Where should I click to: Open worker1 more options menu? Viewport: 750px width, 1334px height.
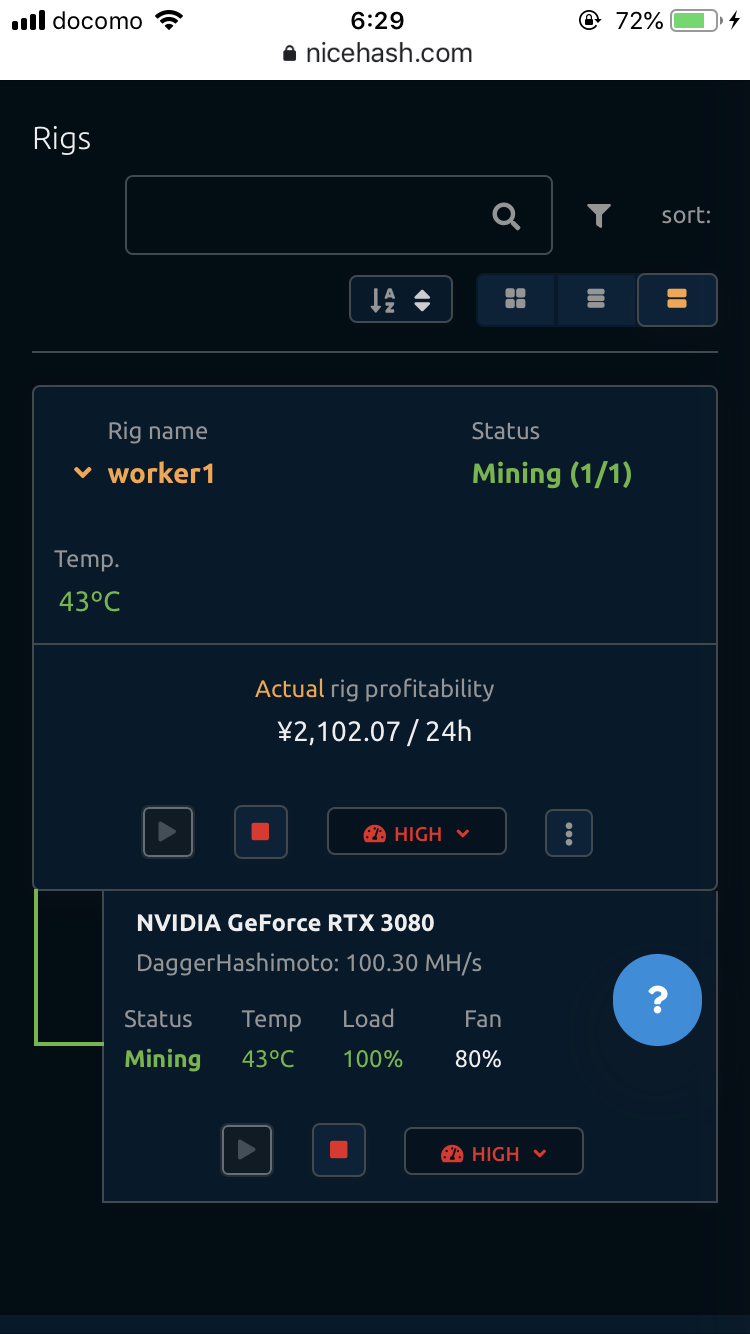(569, 833)
